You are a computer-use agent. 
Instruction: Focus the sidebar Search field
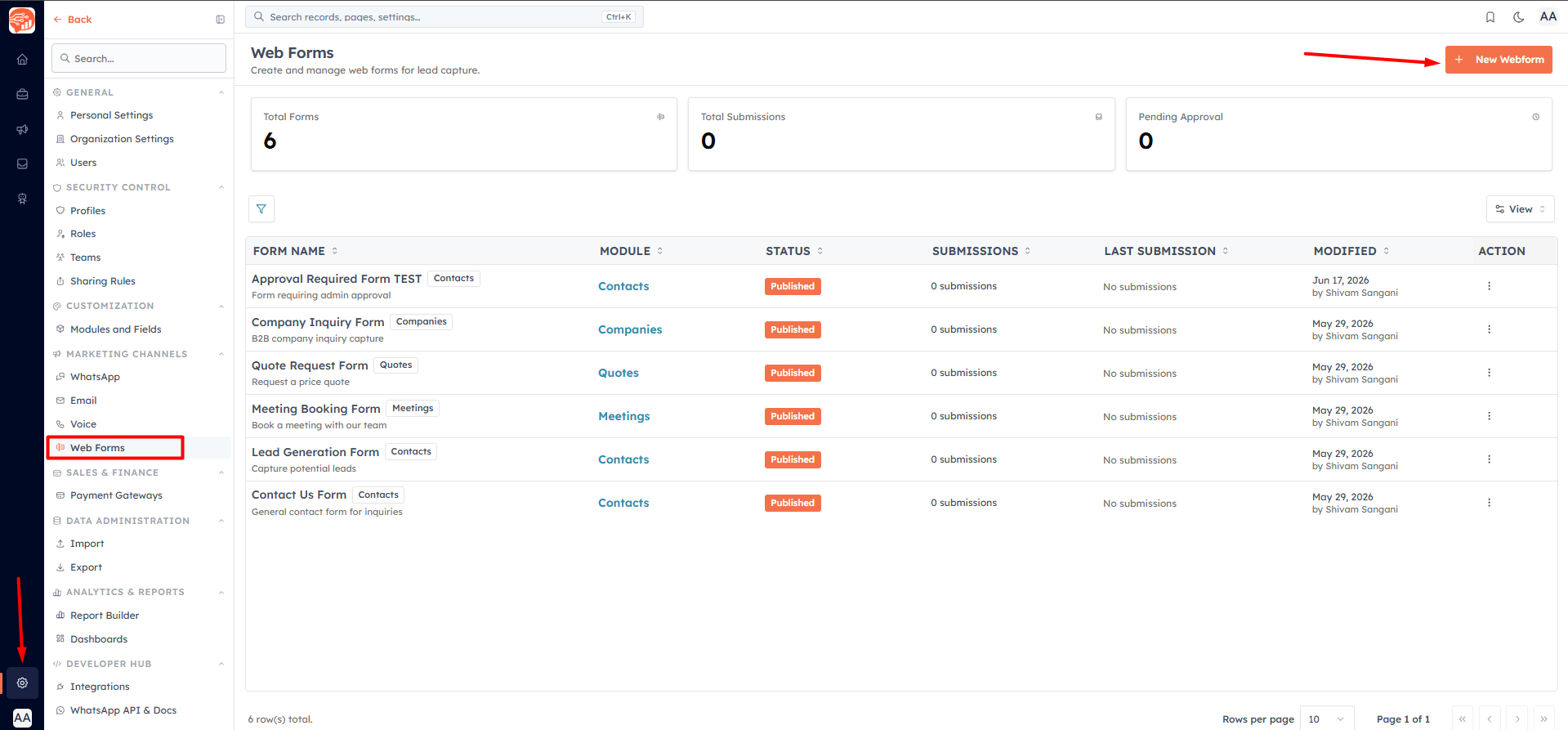[x=139, y=59]
